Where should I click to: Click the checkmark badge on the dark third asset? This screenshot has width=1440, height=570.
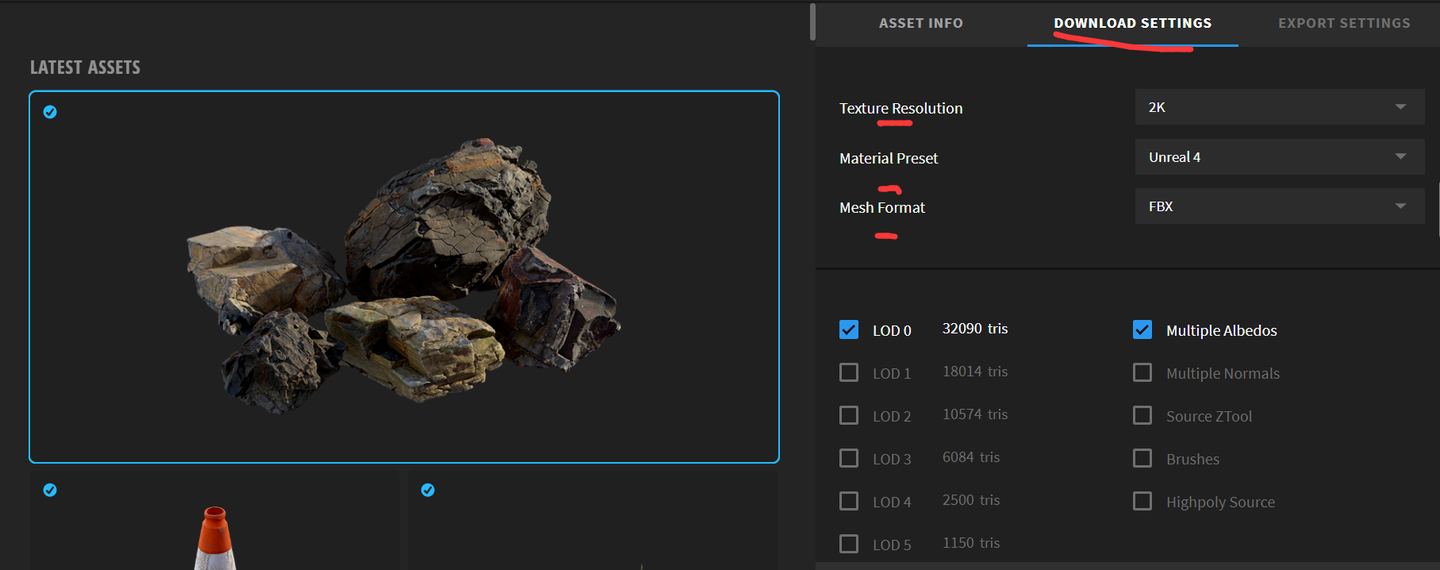coord(428,490)
